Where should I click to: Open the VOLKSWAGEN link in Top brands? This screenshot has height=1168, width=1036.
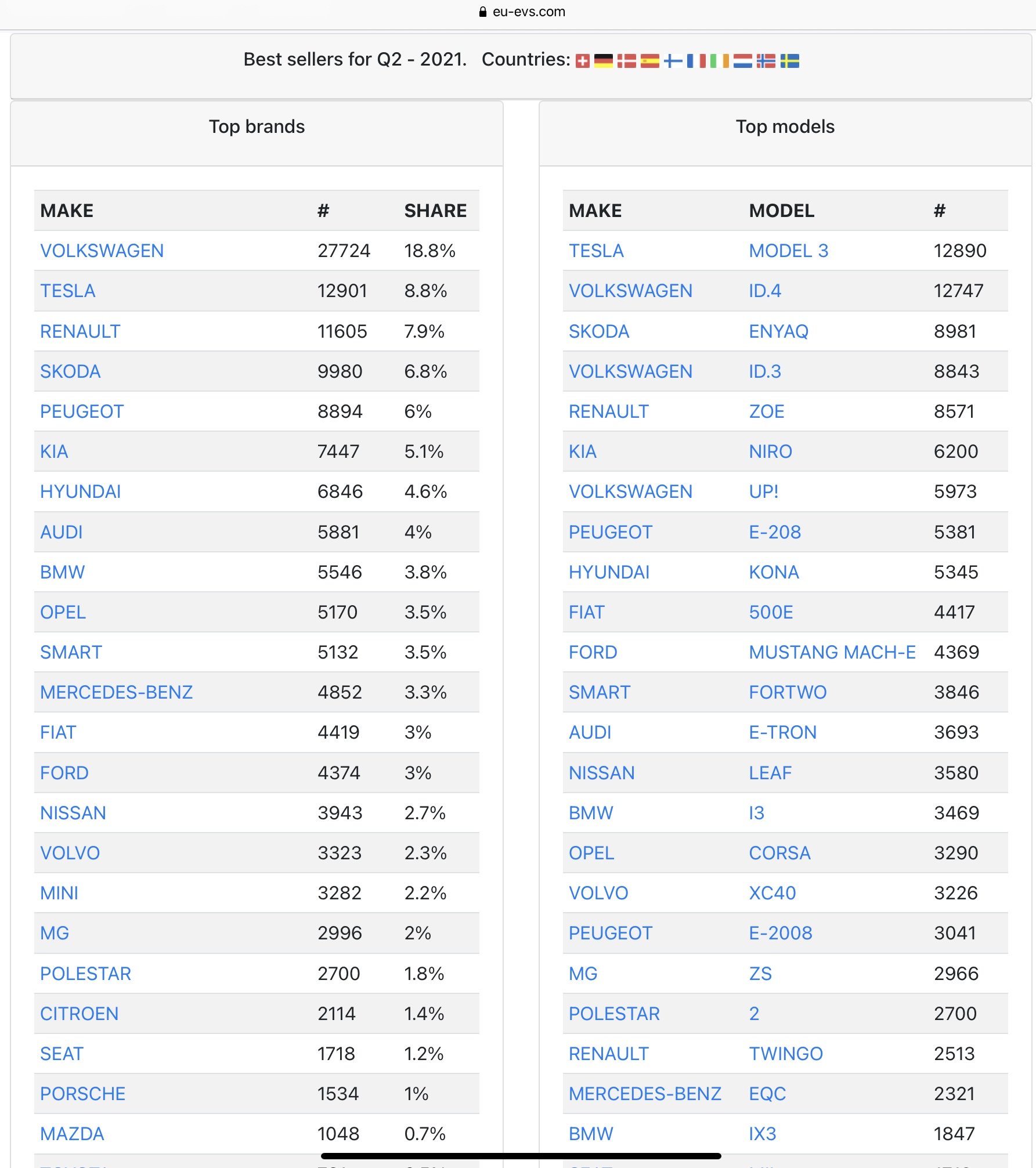coord(102,251)
